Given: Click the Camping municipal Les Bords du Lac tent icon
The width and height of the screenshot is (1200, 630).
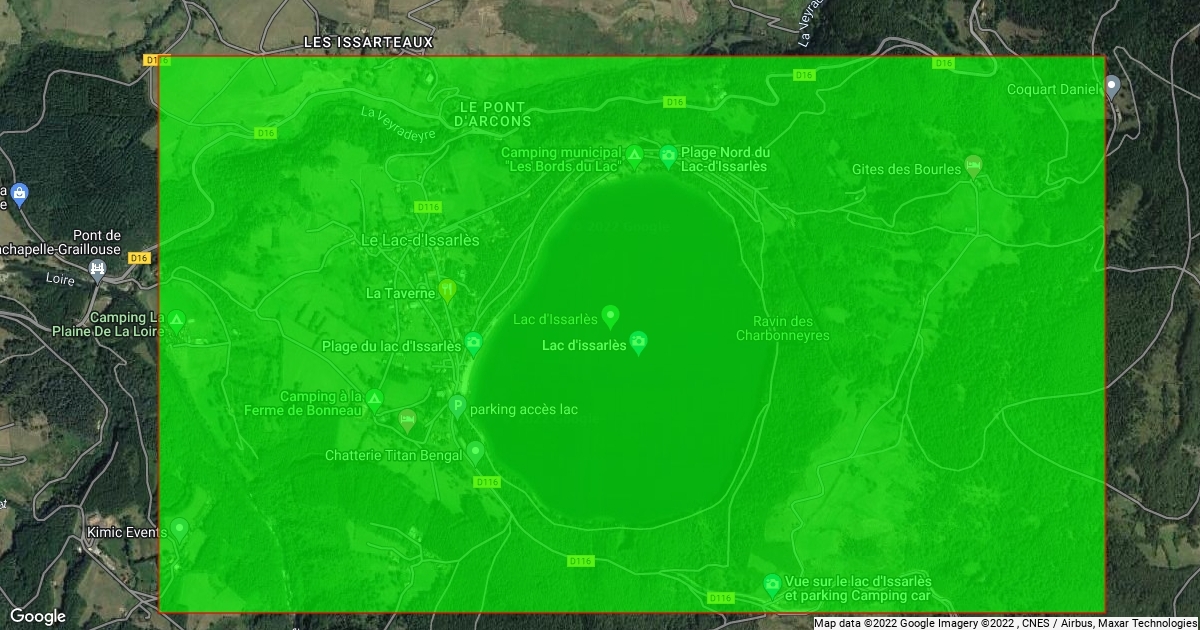Looking at the screenshot, I should [634, 154].
